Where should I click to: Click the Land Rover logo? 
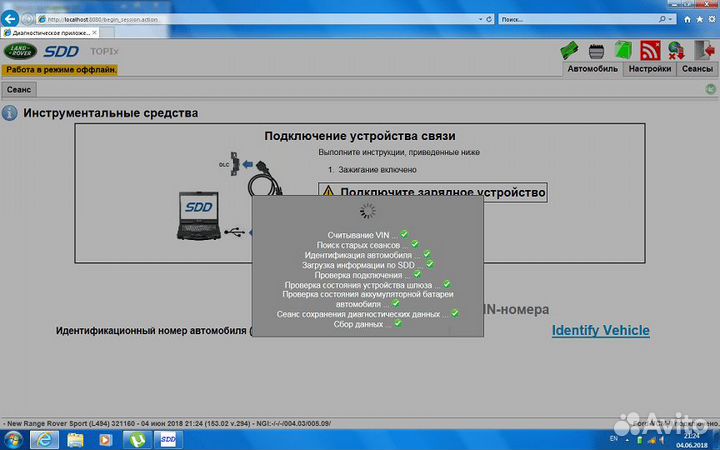click(20, 51)
